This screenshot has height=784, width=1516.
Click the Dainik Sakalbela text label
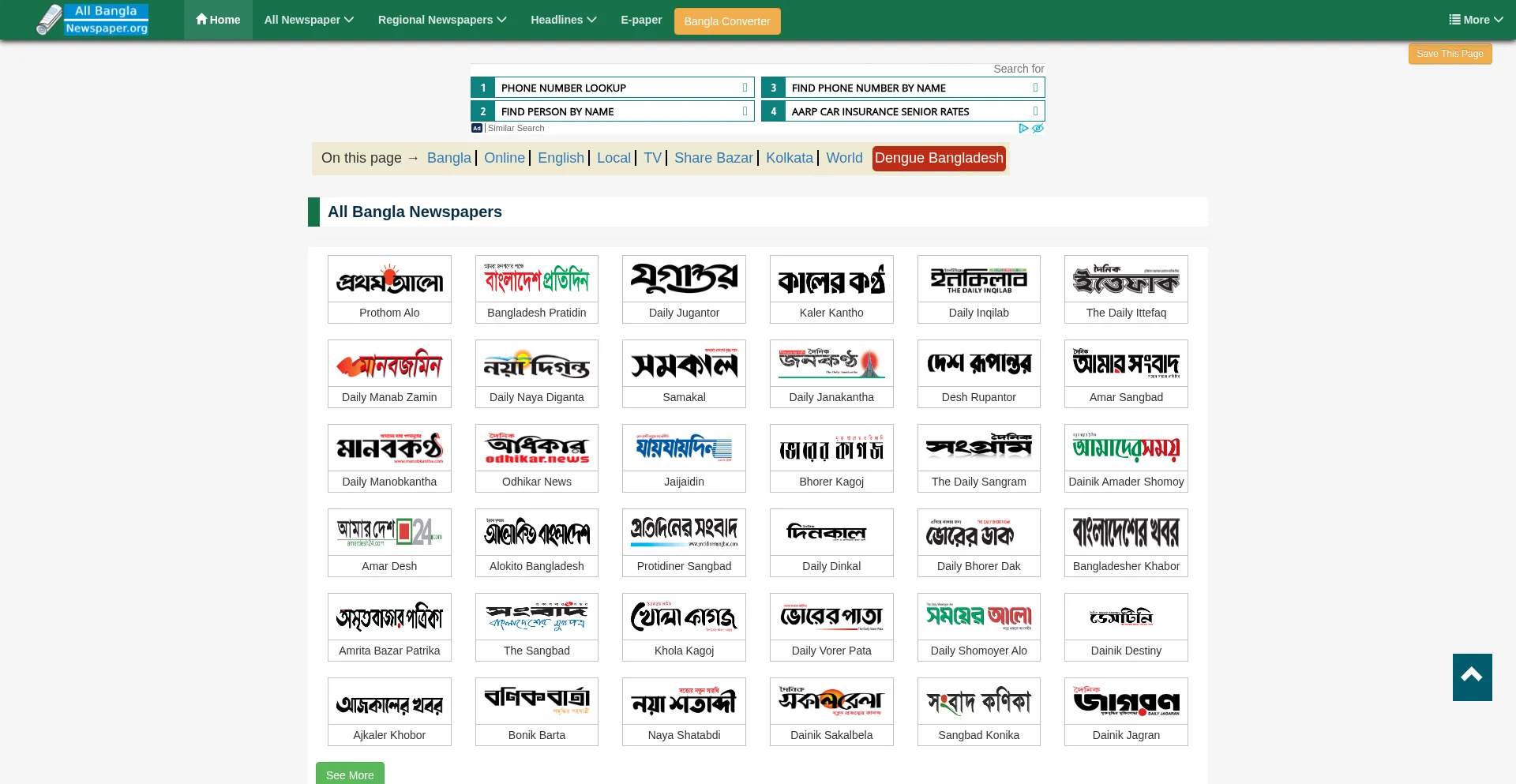pyautogui.click(x=831, y=735)
